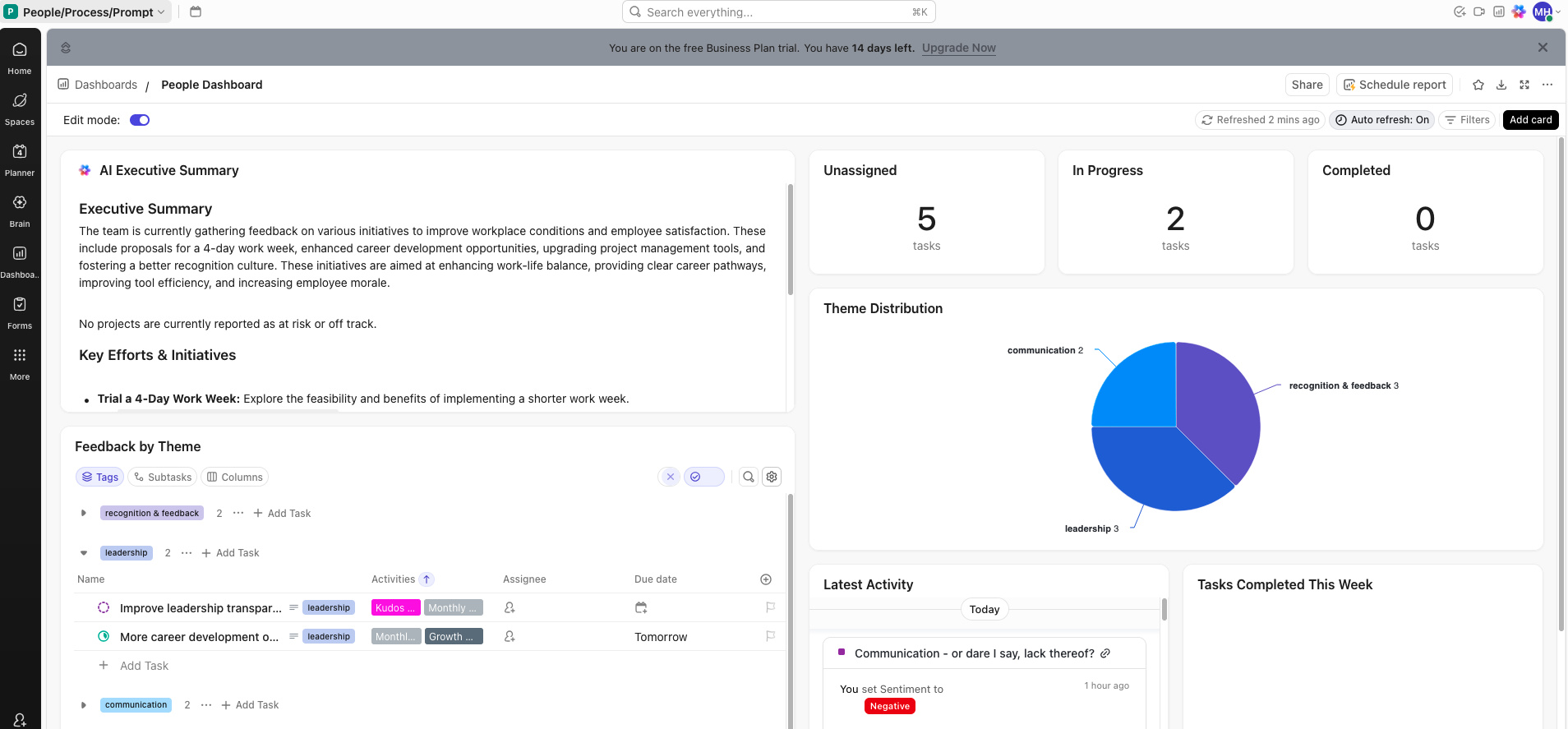Screen dimensions: 1568x729
Task: Toggle Auto refresh On setting
Action: tap(1381, 120)
